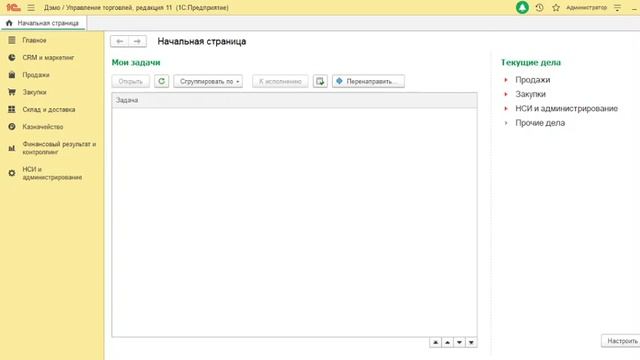The width and height of the screenshot is (640, 360).
Task: Move down one task arrow
Action: 459,342
